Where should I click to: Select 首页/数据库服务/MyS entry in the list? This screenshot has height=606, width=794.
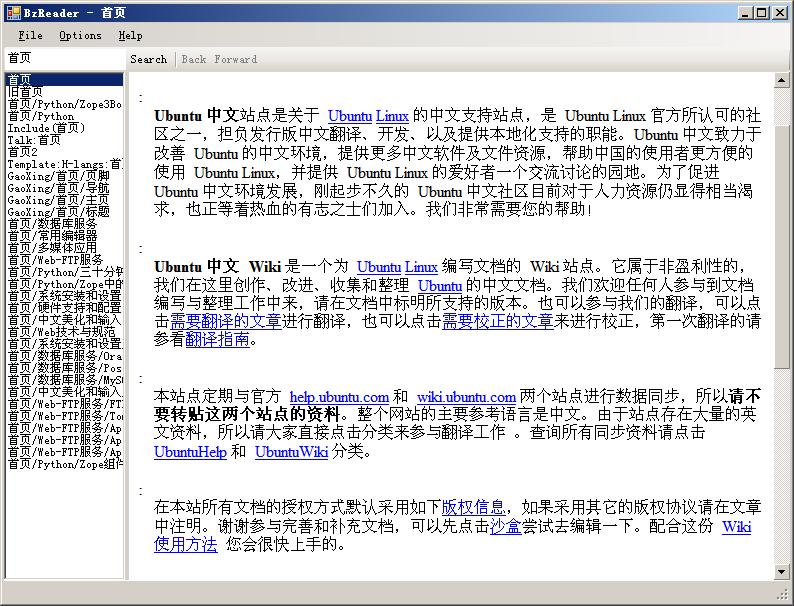[x=64, y=380]
